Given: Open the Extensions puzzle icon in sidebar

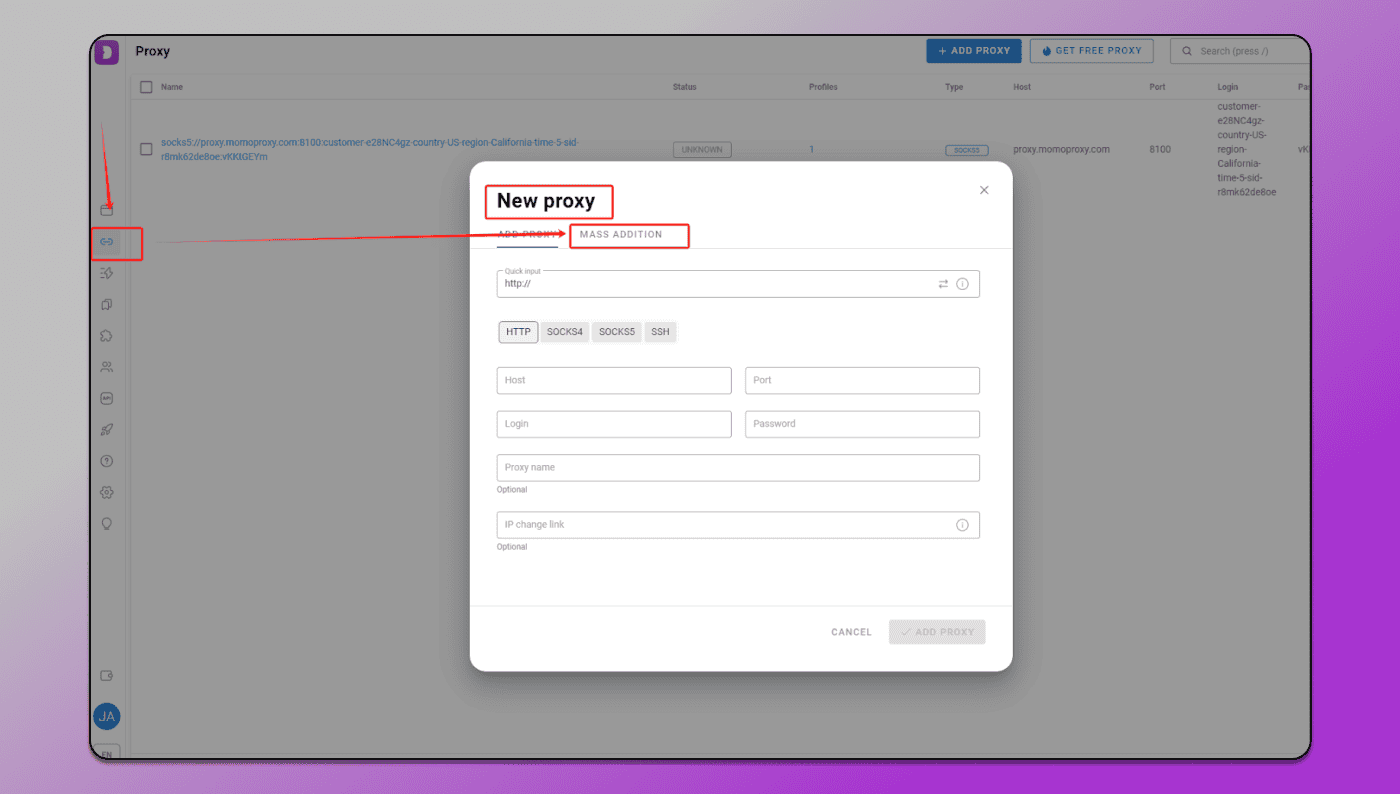Looking at the screenshot, I should 107,336.
